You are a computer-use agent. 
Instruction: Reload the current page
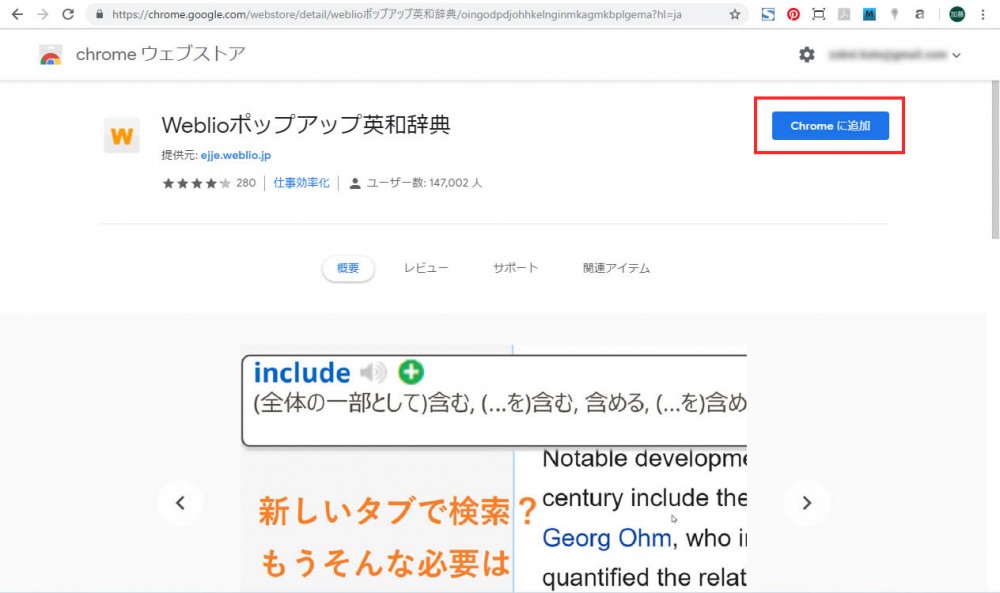(68, 14)
